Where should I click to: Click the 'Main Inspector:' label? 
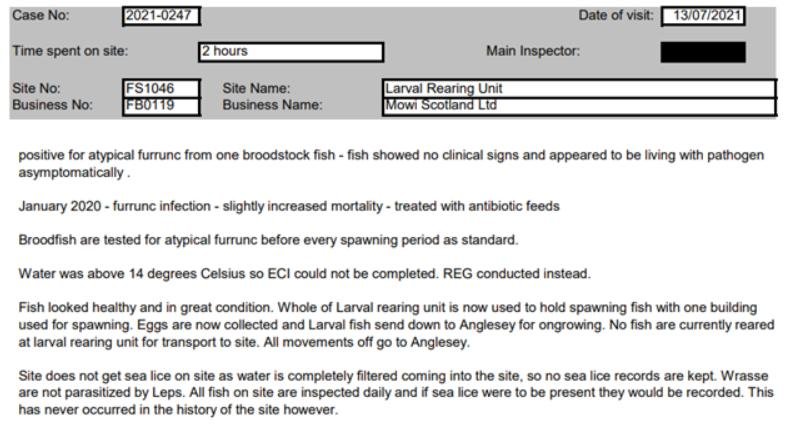point(533,51)
